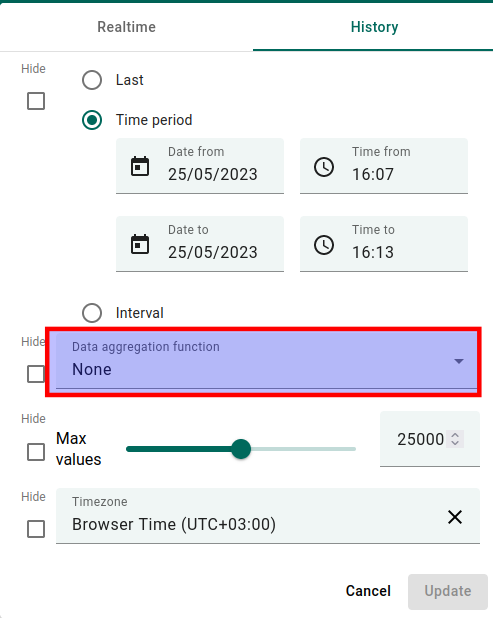Click clock icon in Time from field
The image size is (493, 618).
(324, 167)
